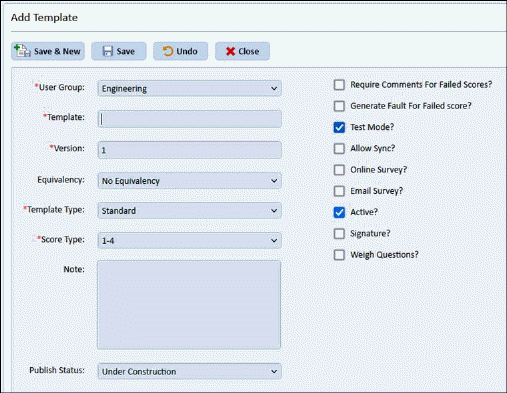This screenshot has width=507, height=393.
Task: Check Generate Fault For Failed score
Action: click(x=339, y=106)
